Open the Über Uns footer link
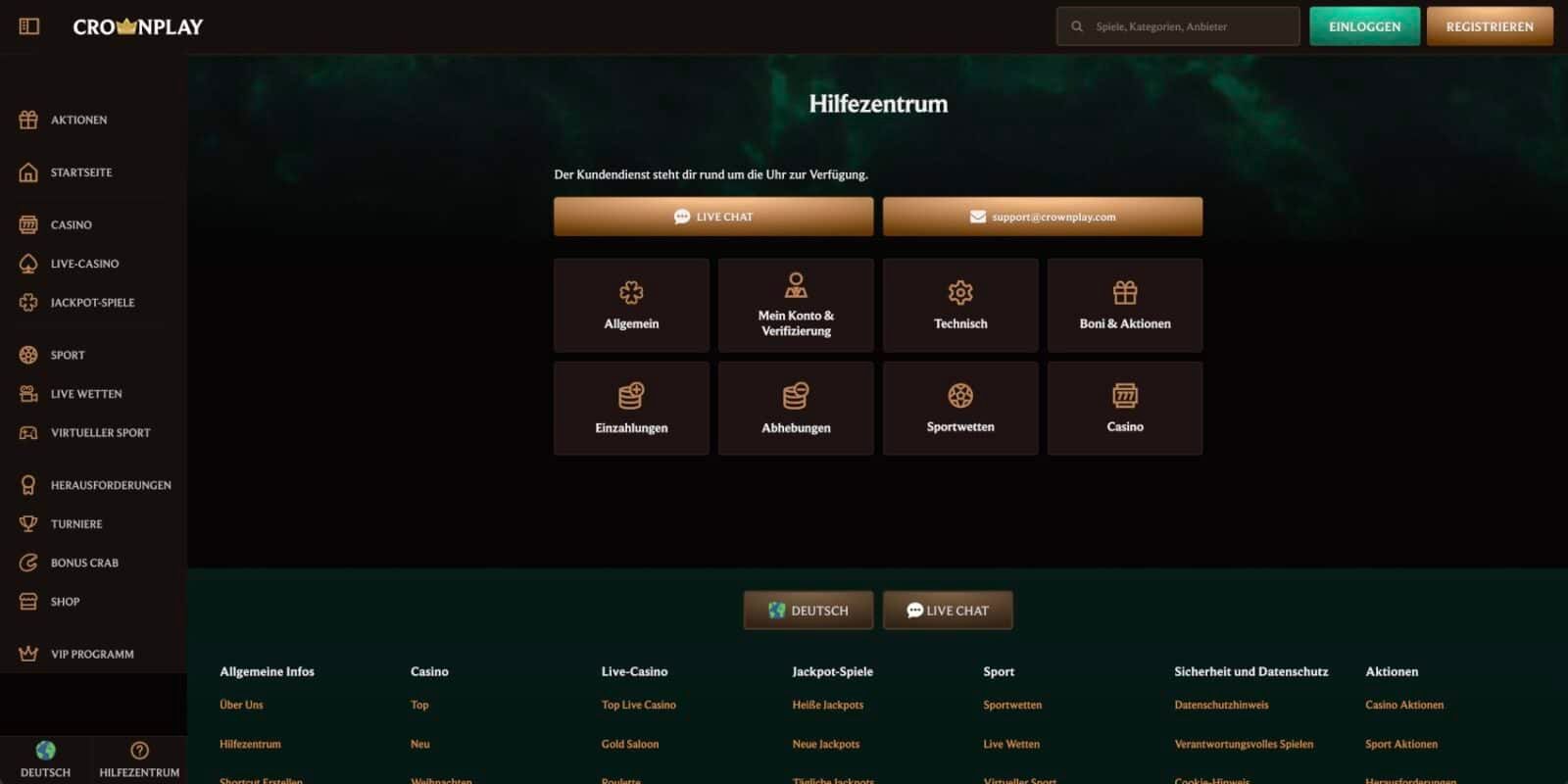The width and height of the screenshot is (1568, 784). [x=241, y=705]
